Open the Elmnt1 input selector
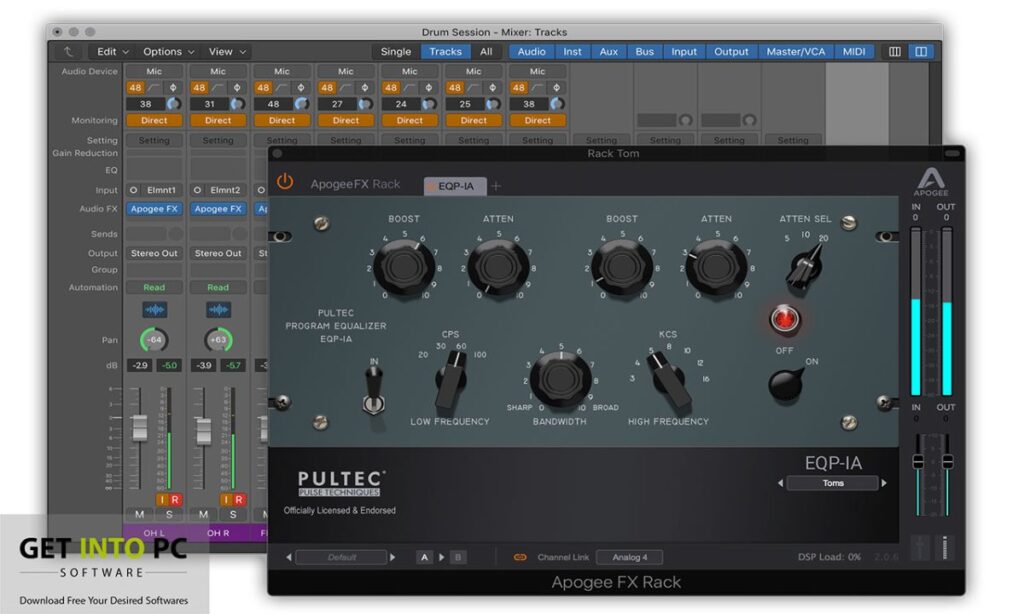 [161, 190]
